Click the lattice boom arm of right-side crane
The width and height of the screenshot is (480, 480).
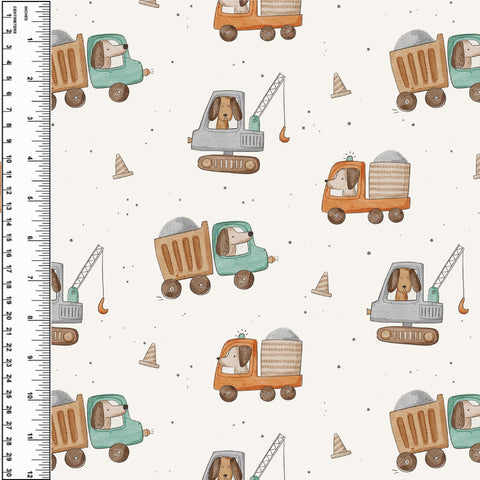click(x=448, y=267)
